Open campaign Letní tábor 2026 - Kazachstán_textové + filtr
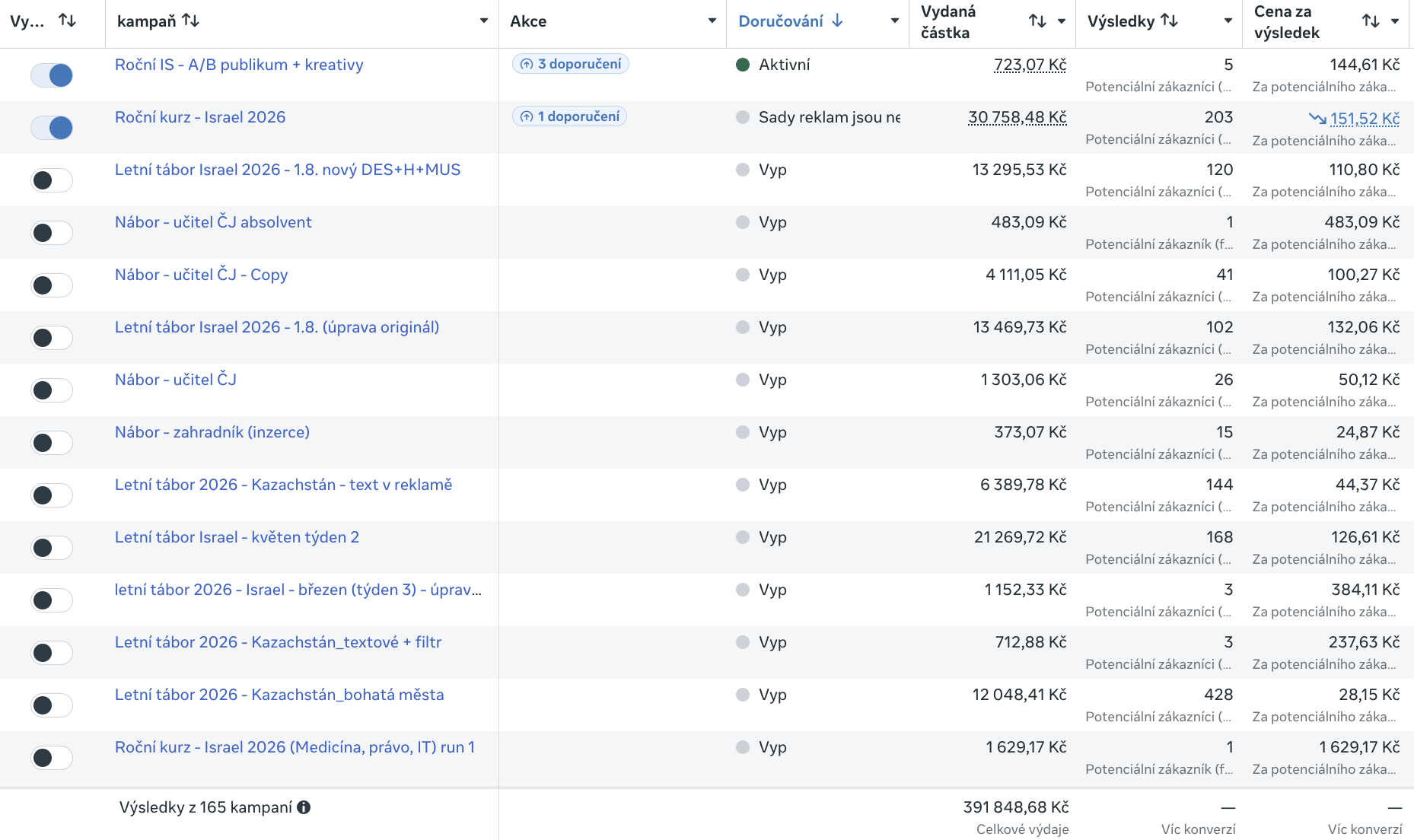 tap(278, 642)
